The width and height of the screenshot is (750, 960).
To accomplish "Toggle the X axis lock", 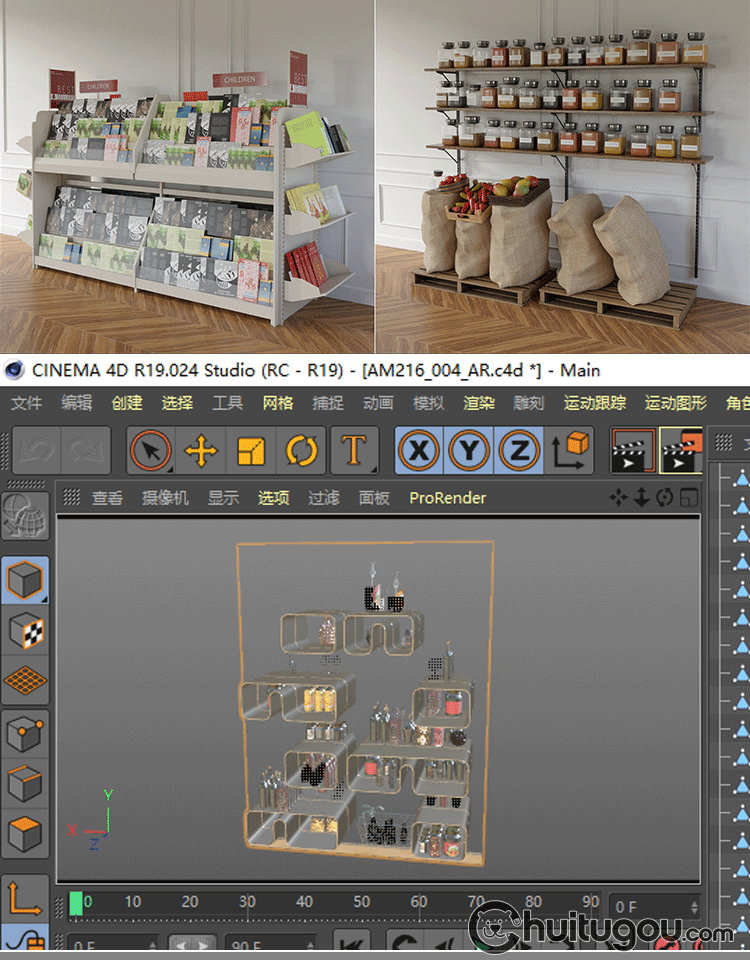I will tap(420, 451).
